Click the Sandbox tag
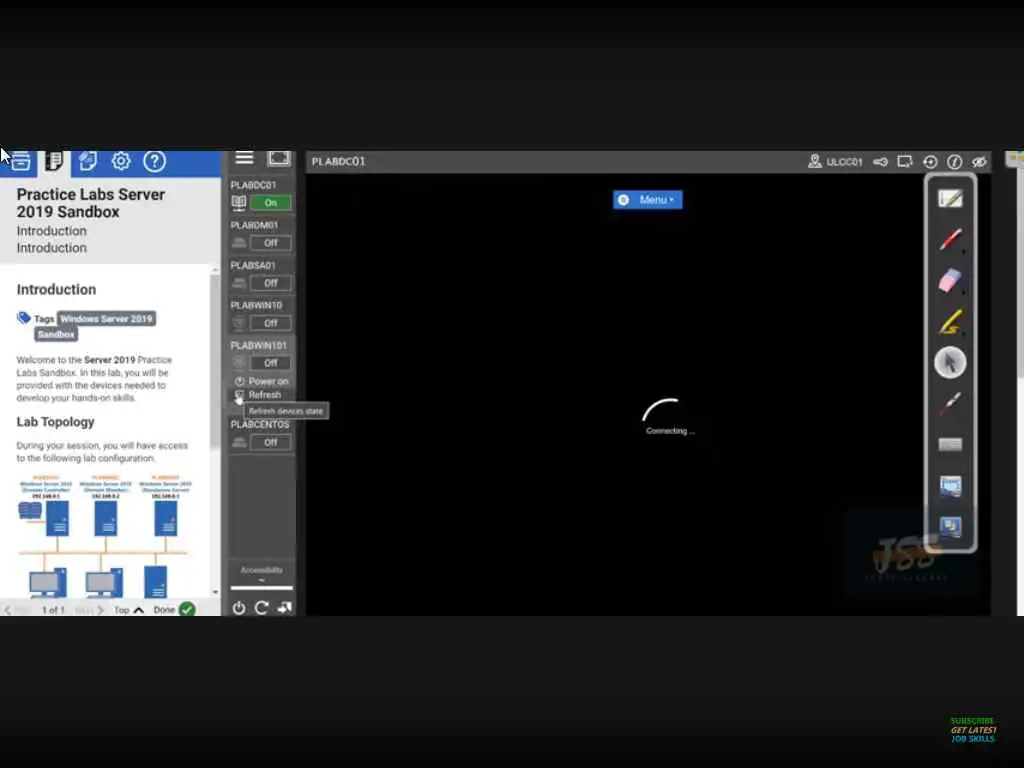This screenshot has width=1024, height=768. click(x=56, y=334)
